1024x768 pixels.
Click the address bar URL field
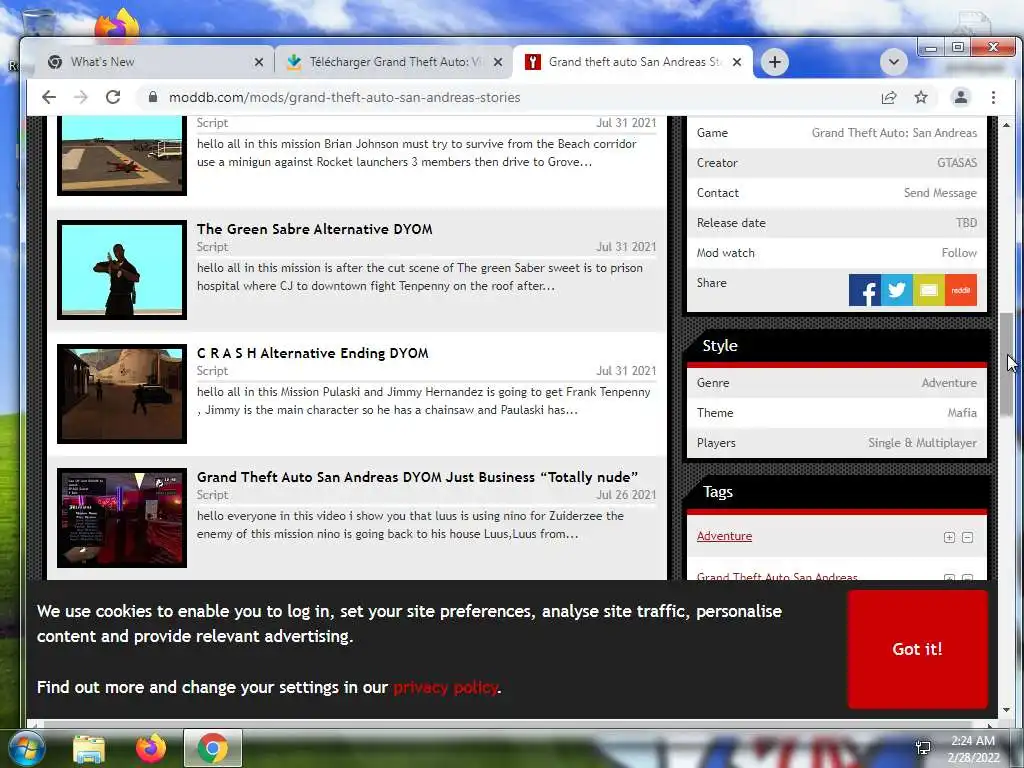pos(509,97)
